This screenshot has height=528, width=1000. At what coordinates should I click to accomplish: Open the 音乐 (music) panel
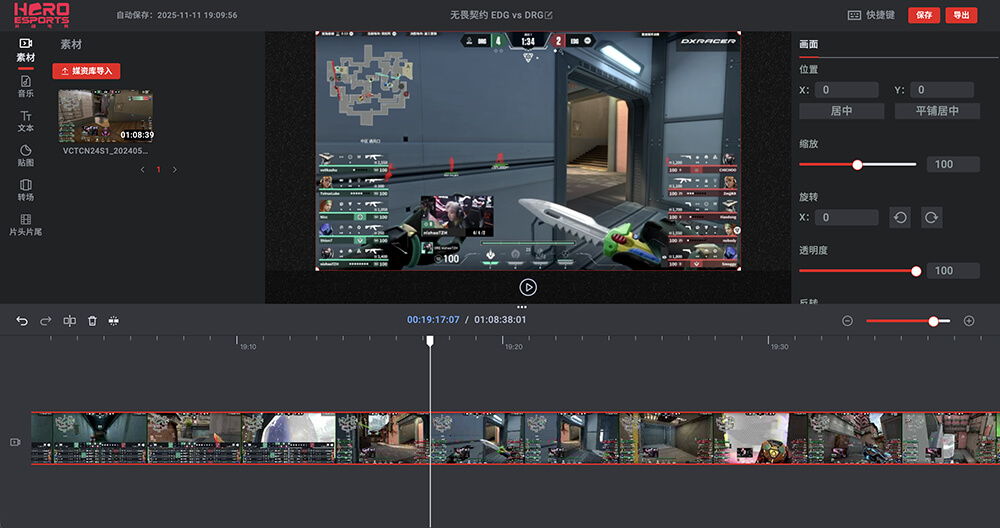[25, 86]
